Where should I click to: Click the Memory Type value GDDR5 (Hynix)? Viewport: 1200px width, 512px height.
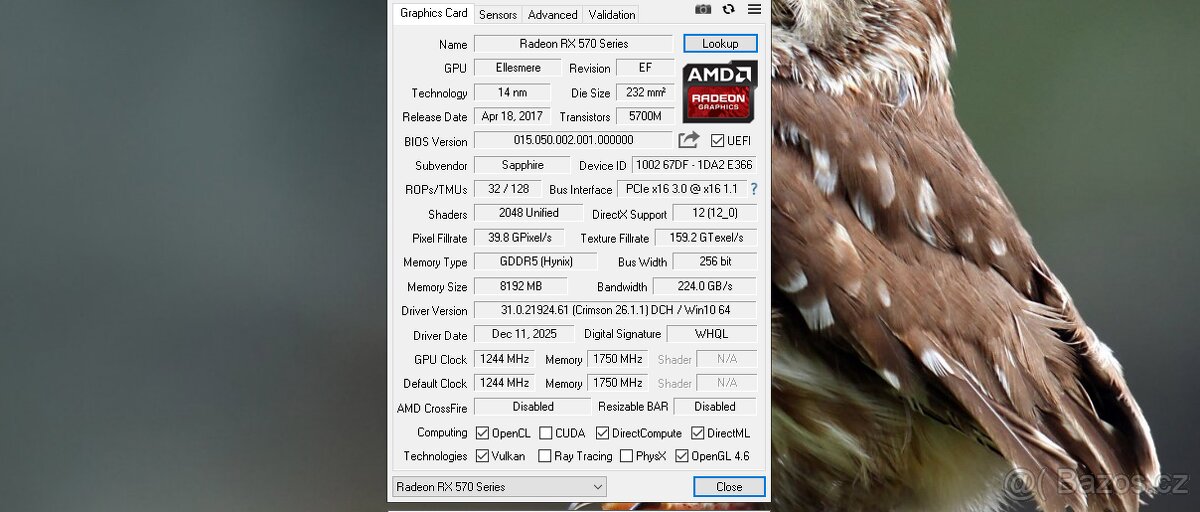[535, 262]
